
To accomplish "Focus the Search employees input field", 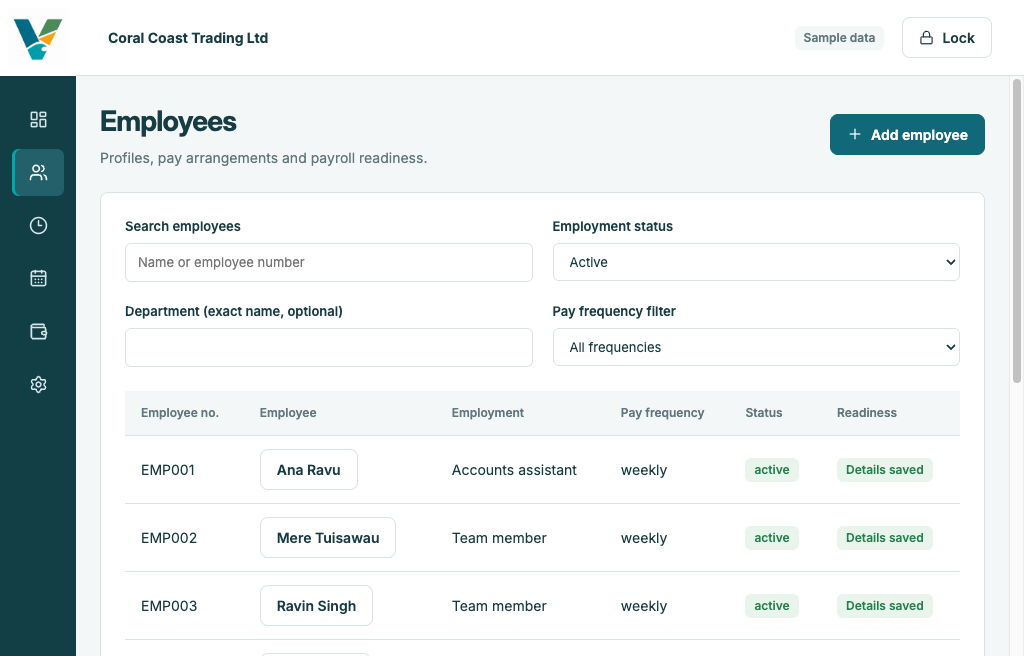I will click(328, 263).
